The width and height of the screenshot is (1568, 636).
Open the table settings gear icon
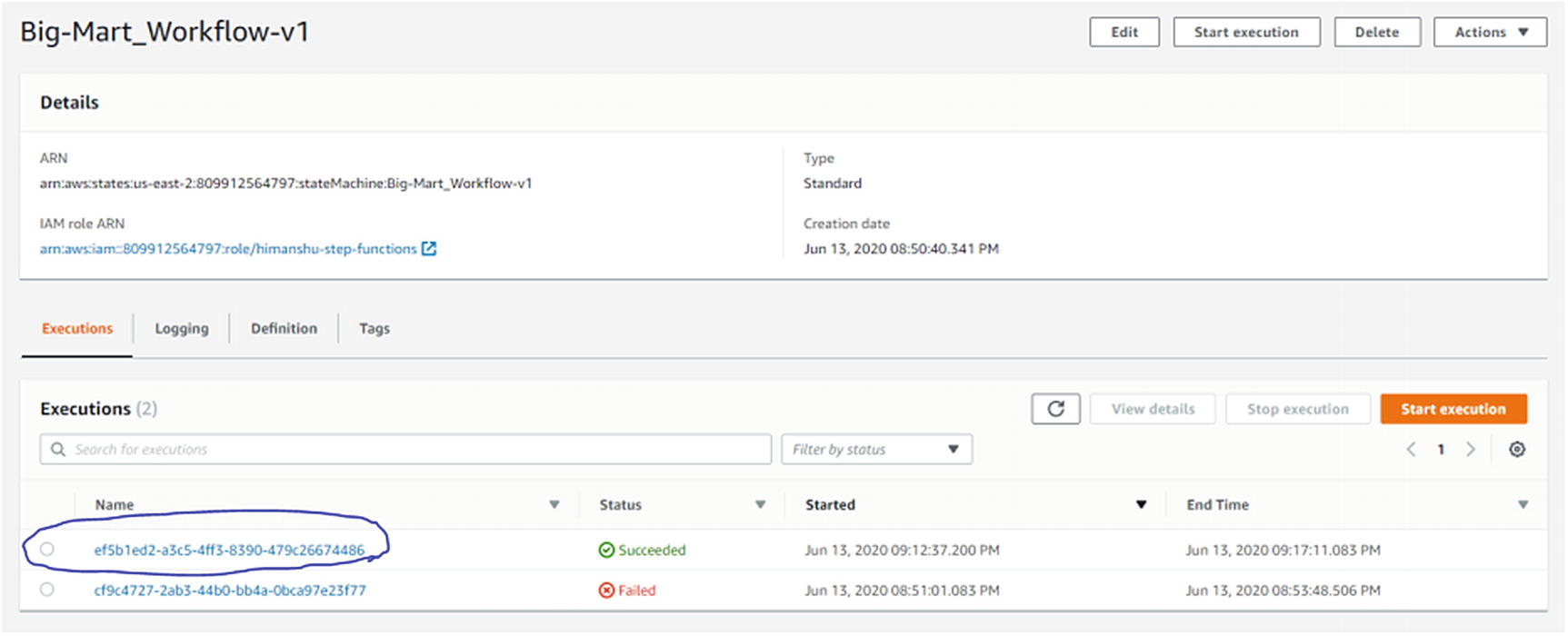tap(1516, 450)
